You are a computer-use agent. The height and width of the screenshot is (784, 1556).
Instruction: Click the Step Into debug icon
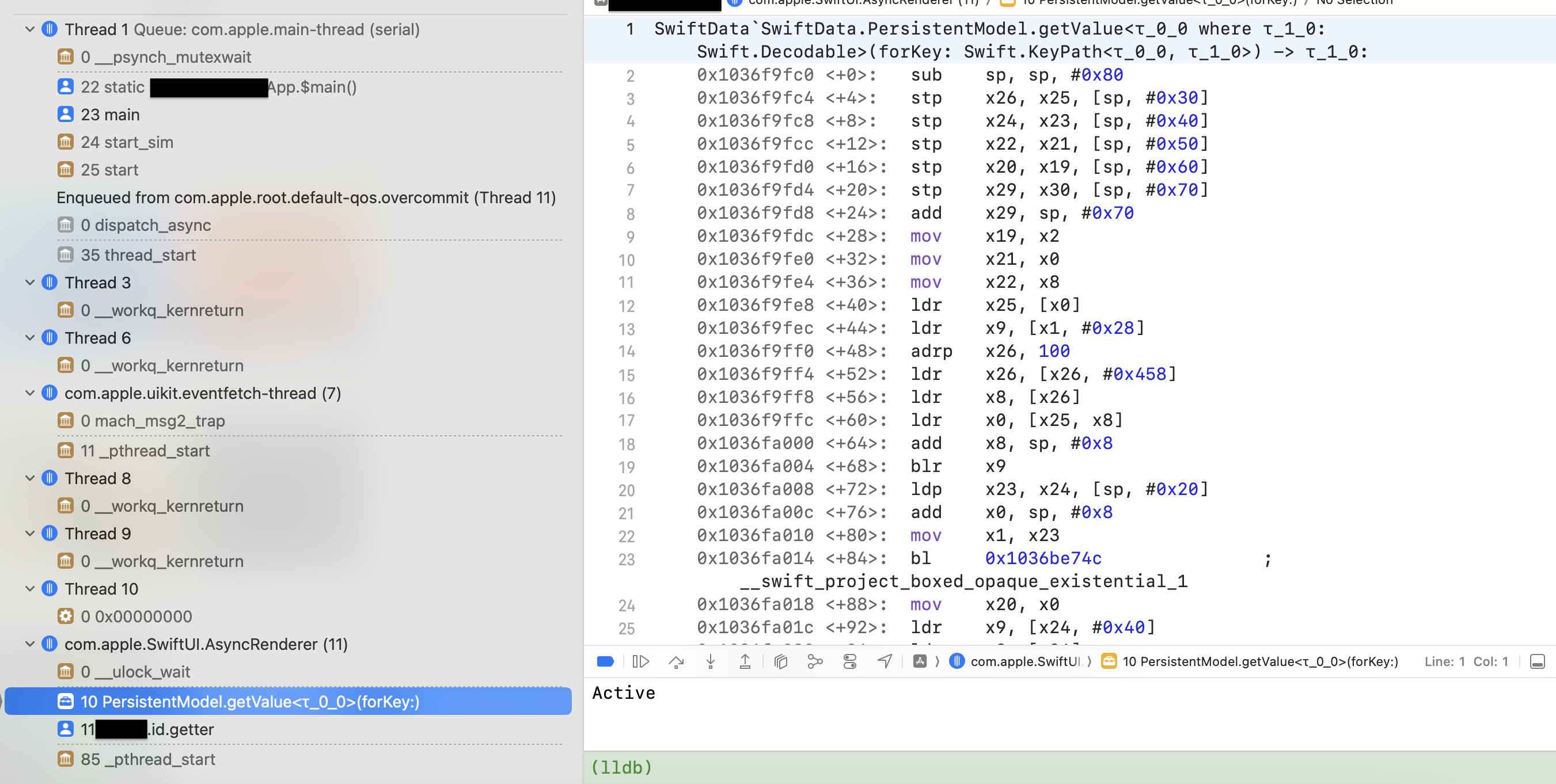[711, 661]
